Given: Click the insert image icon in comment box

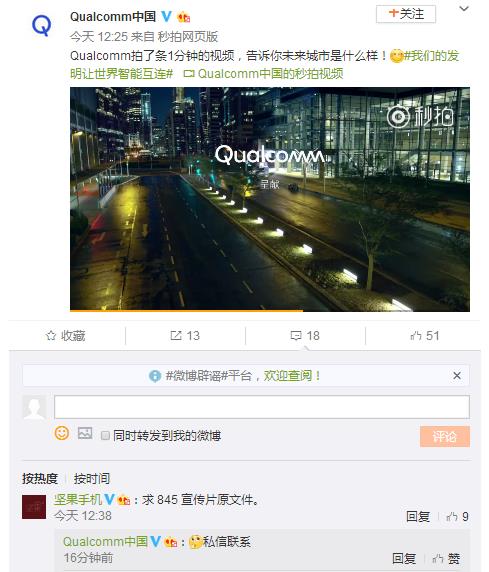Looking at the screenshot, I should click(x=85, y=434).
